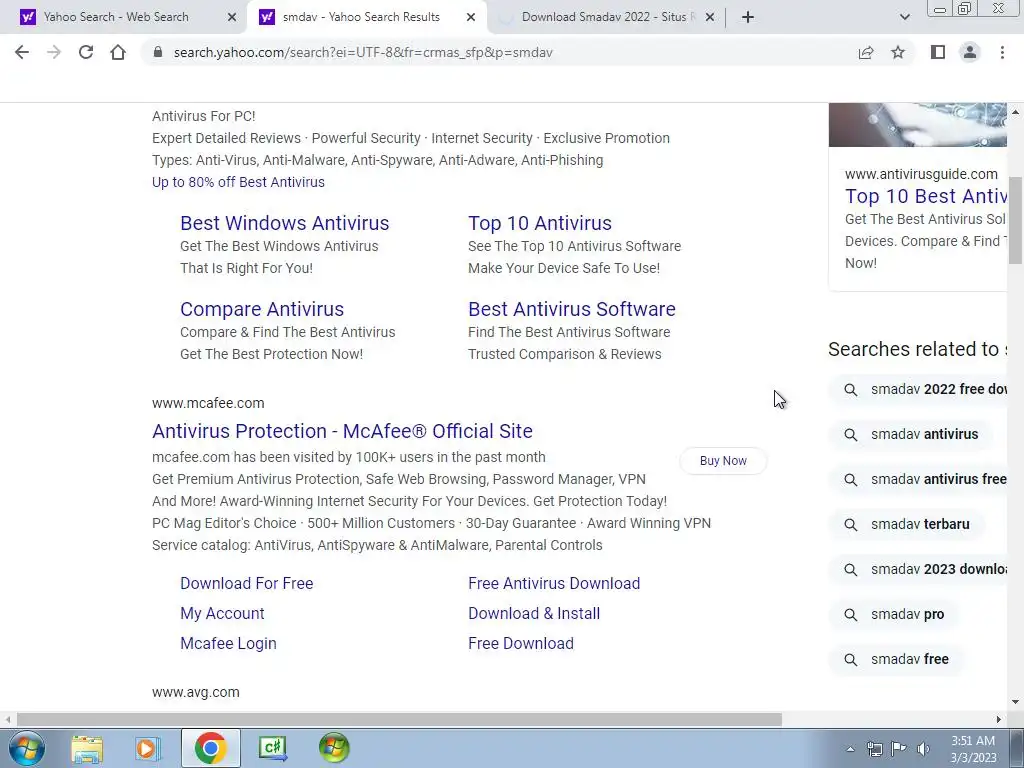The image size is (1024, 768).
Task: Open the Best Windows Antivirus link
Action: (285, 223)
